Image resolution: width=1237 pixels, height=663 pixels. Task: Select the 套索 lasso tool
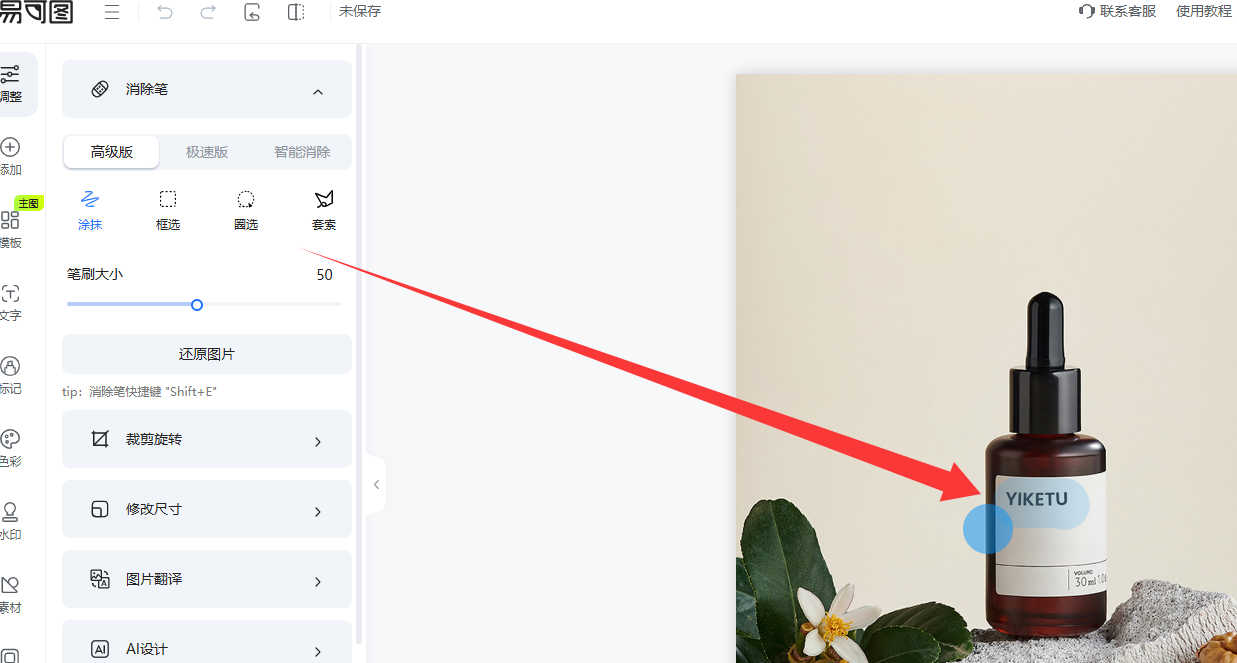324,210
